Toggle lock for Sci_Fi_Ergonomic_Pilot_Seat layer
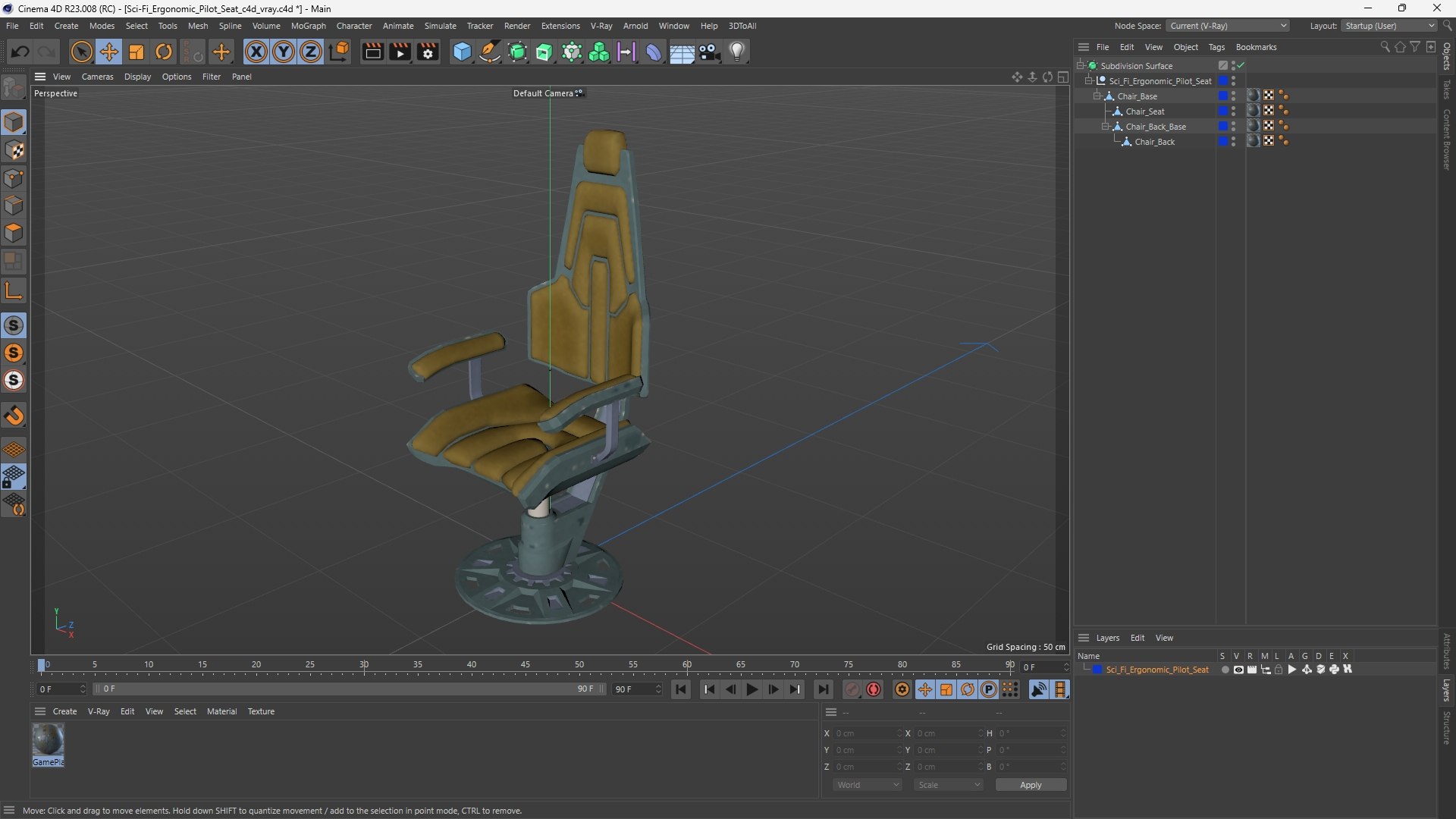 pyautogui.click(x=1279, y=670)
